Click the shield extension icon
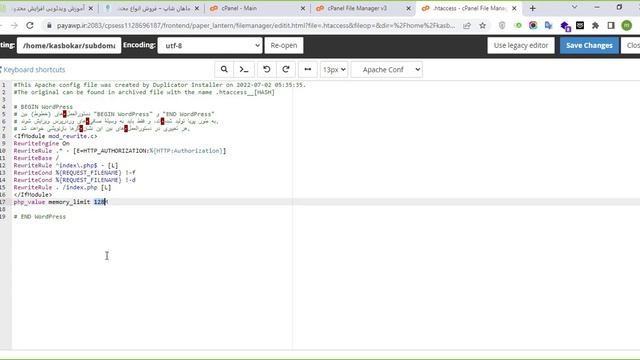This screenshot has width=640, height=360. [502, 25]
